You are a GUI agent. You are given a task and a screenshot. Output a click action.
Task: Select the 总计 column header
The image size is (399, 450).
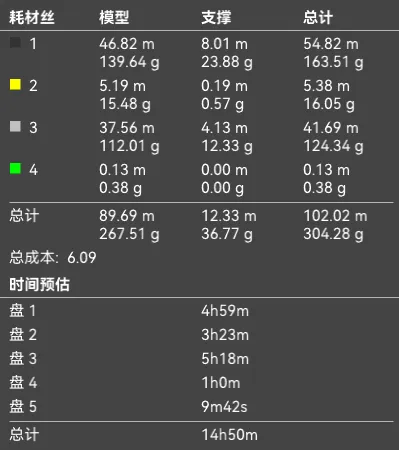pyautogui.click(x=318, y=17)
